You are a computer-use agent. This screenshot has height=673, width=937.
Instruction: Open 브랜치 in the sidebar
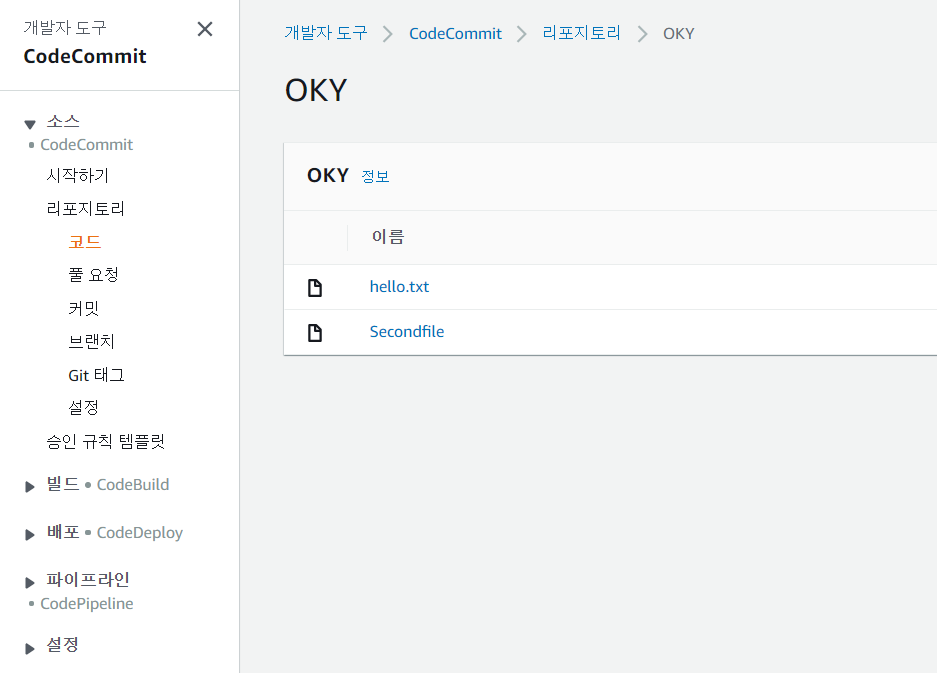pos(91,341)
